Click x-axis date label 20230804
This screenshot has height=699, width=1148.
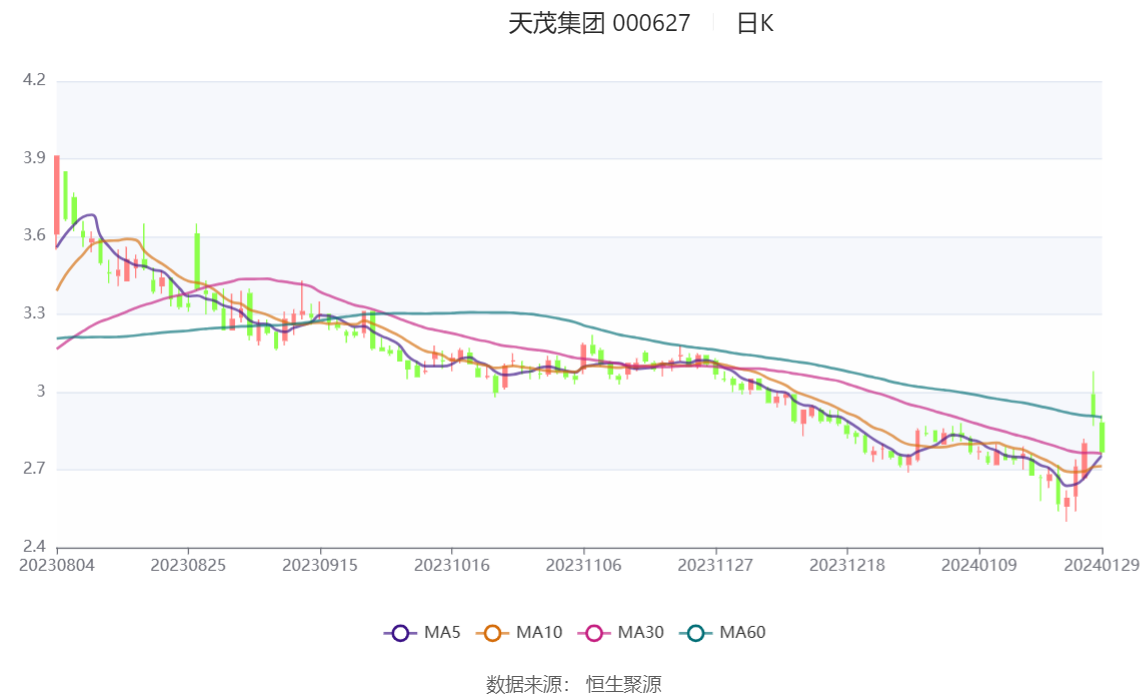[56, 565]
